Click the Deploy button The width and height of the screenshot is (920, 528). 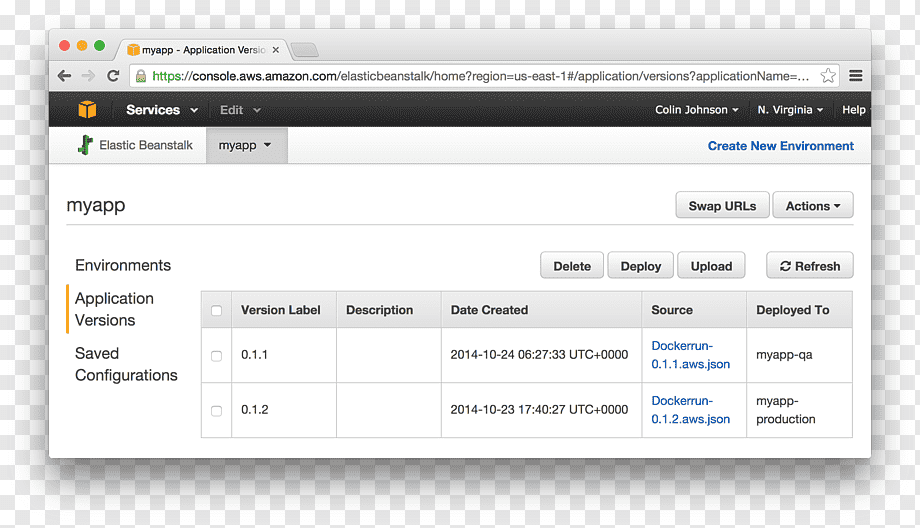tap(641, 266)
